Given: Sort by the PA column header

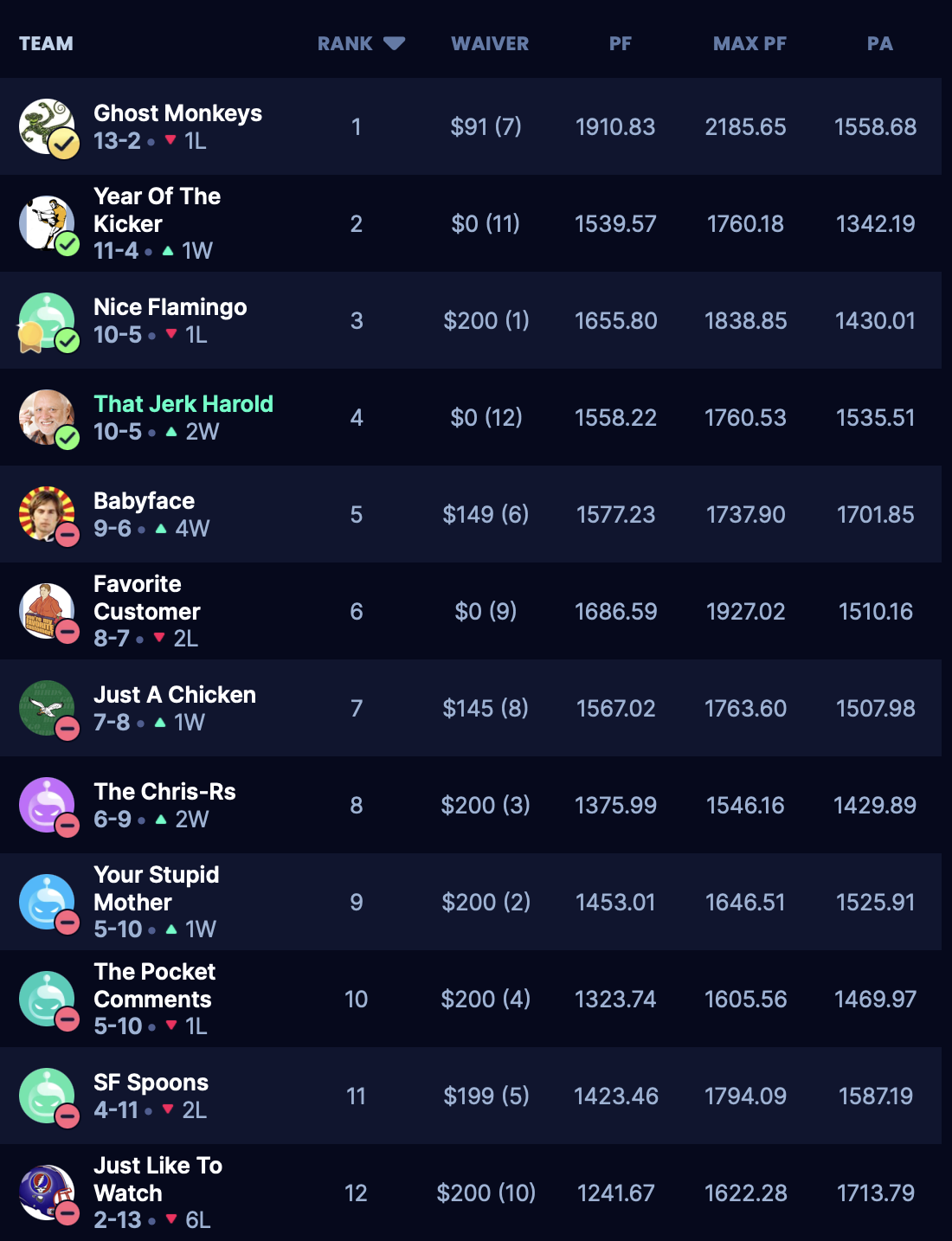Looking at the screenshot, I should (x=879, y=43).
